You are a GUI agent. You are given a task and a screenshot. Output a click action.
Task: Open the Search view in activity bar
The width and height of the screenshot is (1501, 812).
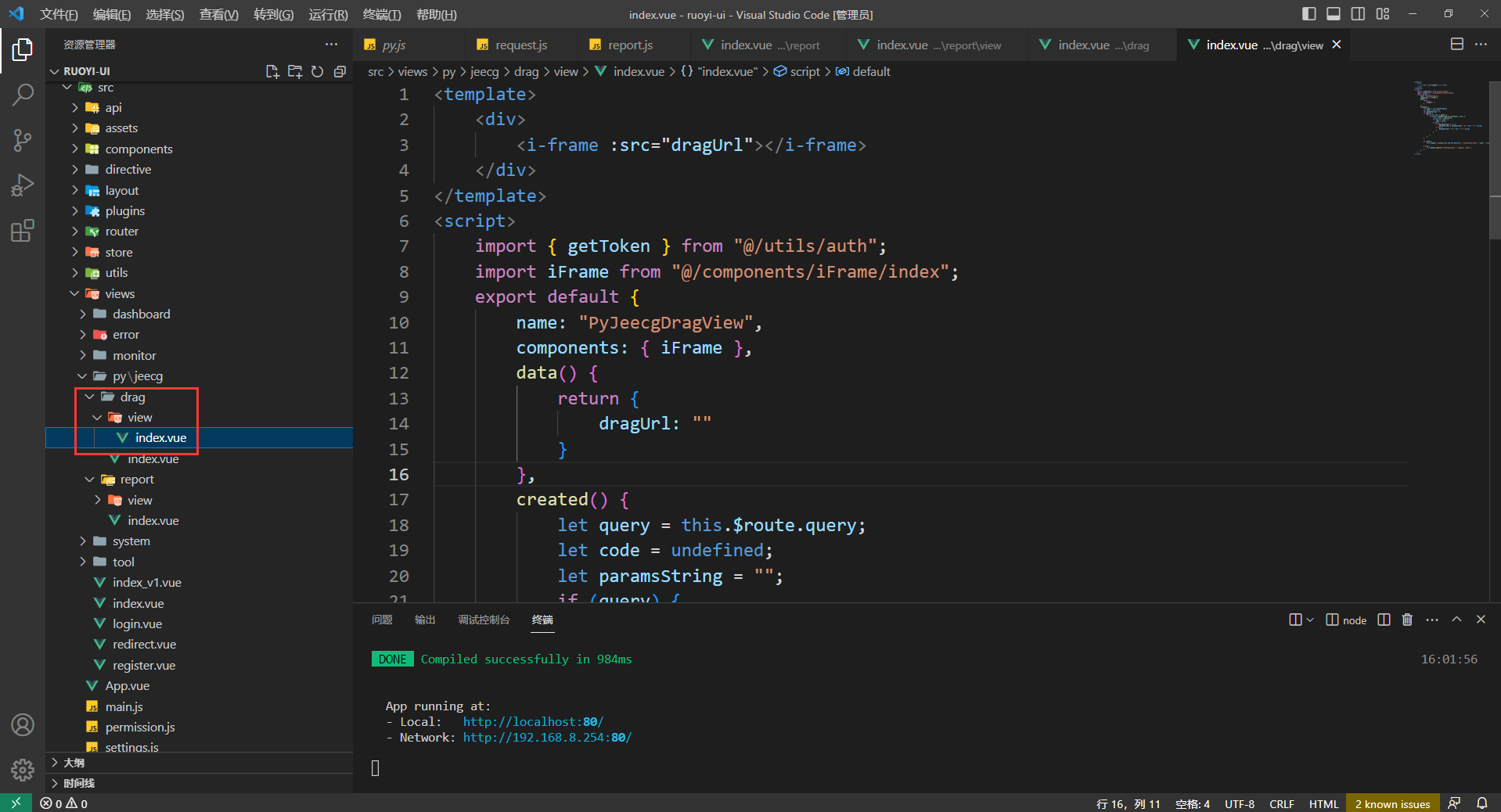coord(22,95)
